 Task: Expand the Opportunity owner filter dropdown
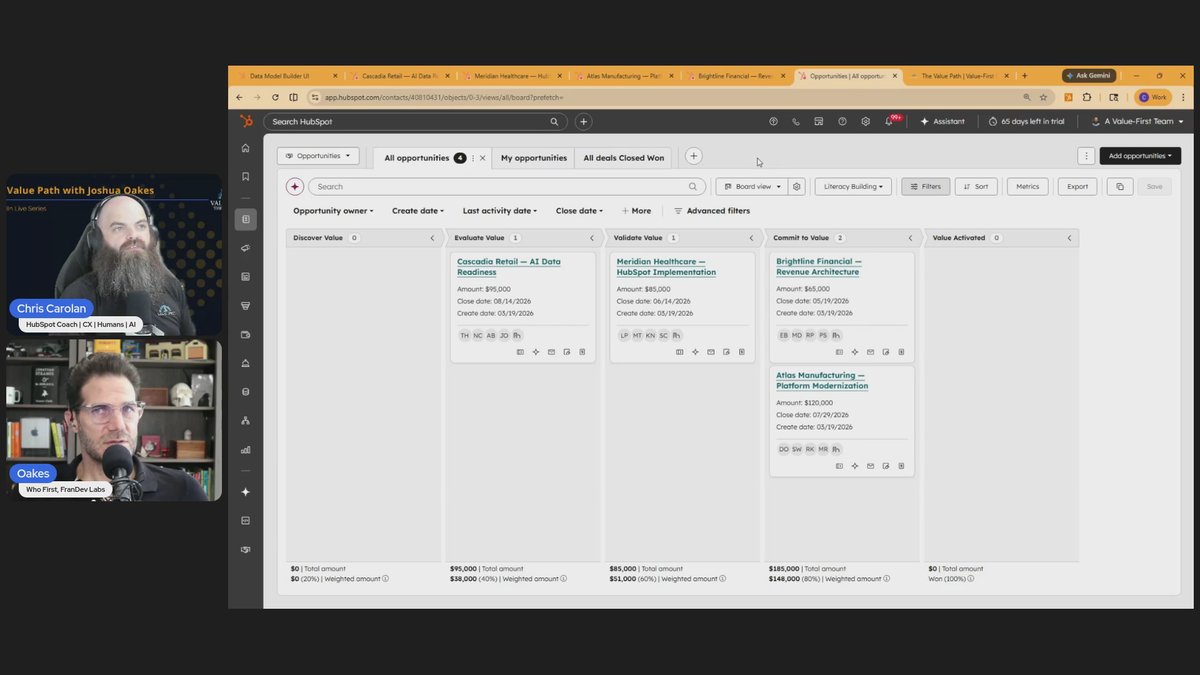[333, 211]
